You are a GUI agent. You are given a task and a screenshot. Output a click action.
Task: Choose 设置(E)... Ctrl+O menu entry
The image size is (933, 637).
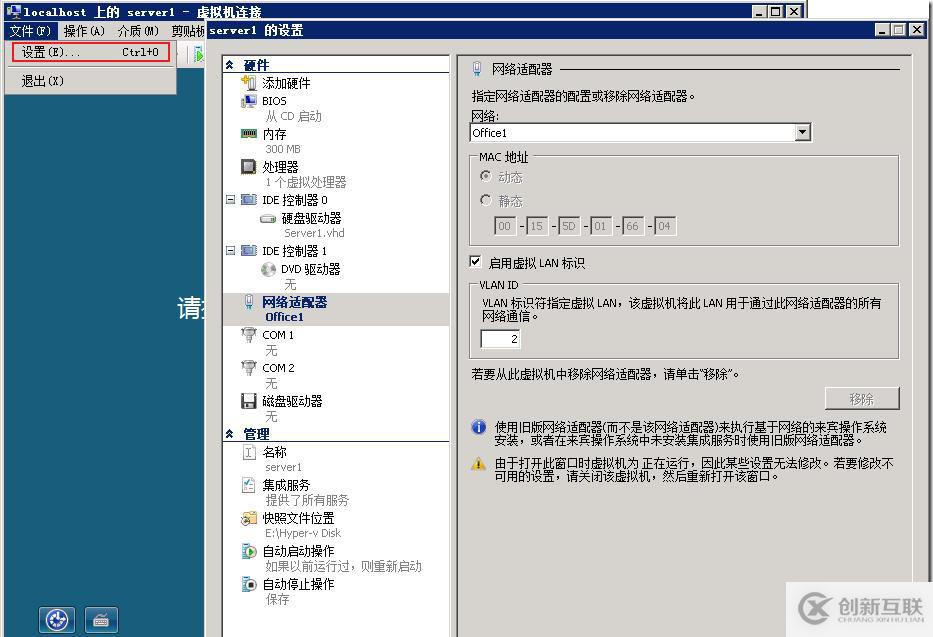pyautogui.click(x=91, y=52)
